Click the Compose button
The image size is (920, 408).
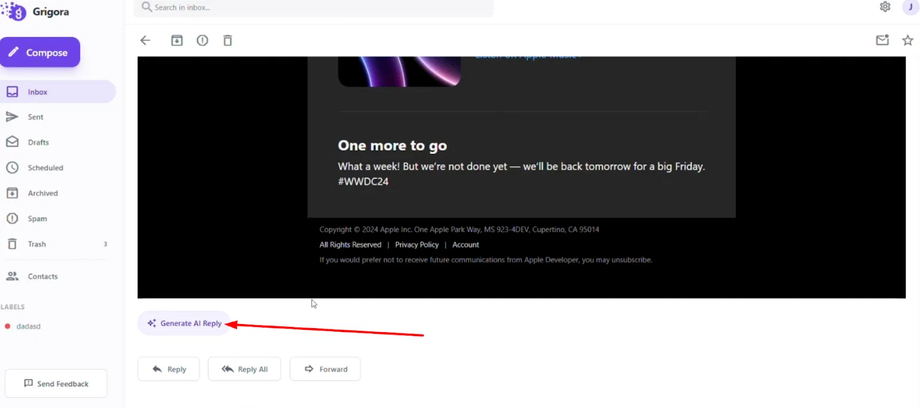[x=40, y=52]
